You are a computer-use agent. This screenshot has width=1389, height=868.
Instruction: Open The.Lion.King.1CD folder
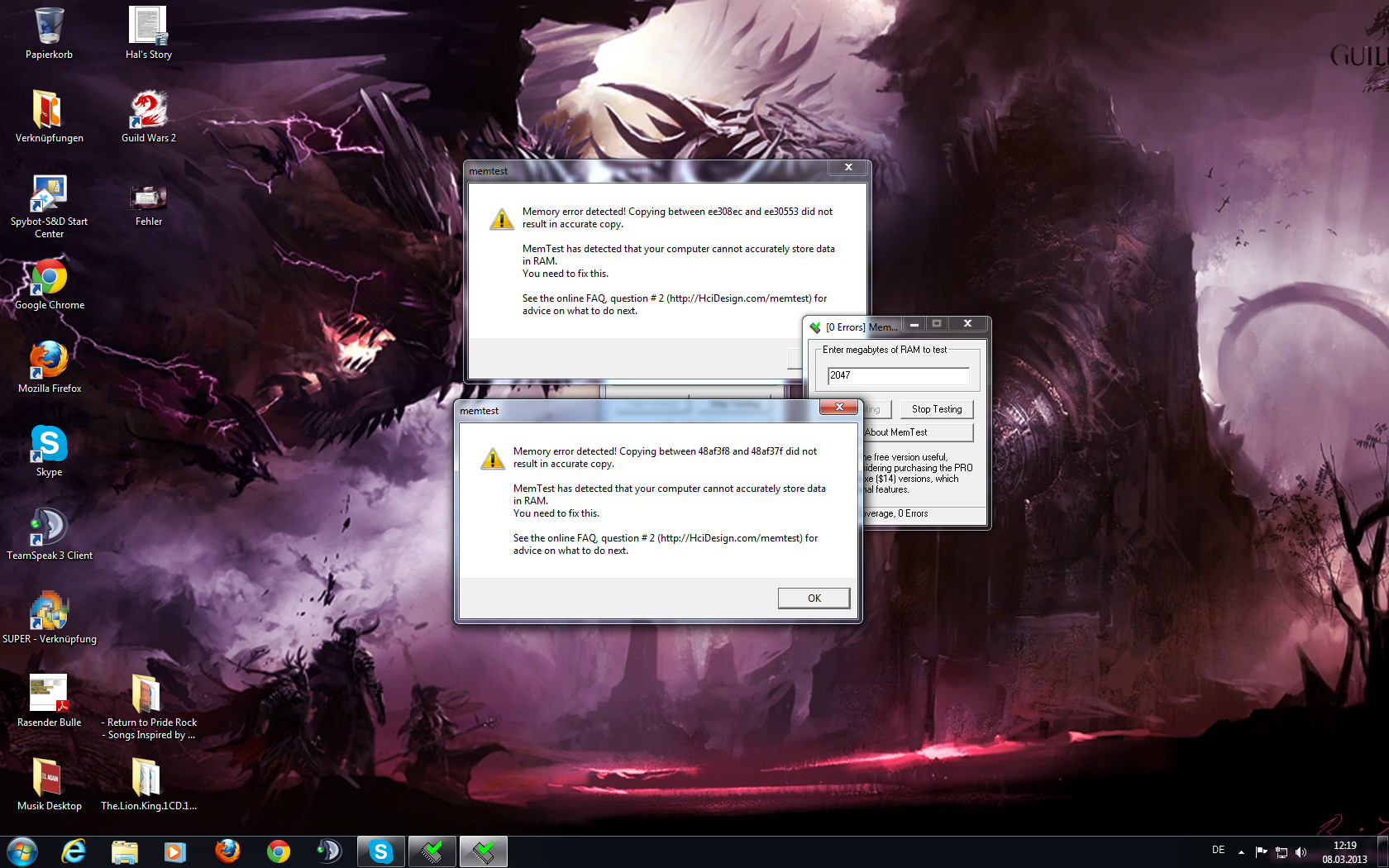coord(149,785)
